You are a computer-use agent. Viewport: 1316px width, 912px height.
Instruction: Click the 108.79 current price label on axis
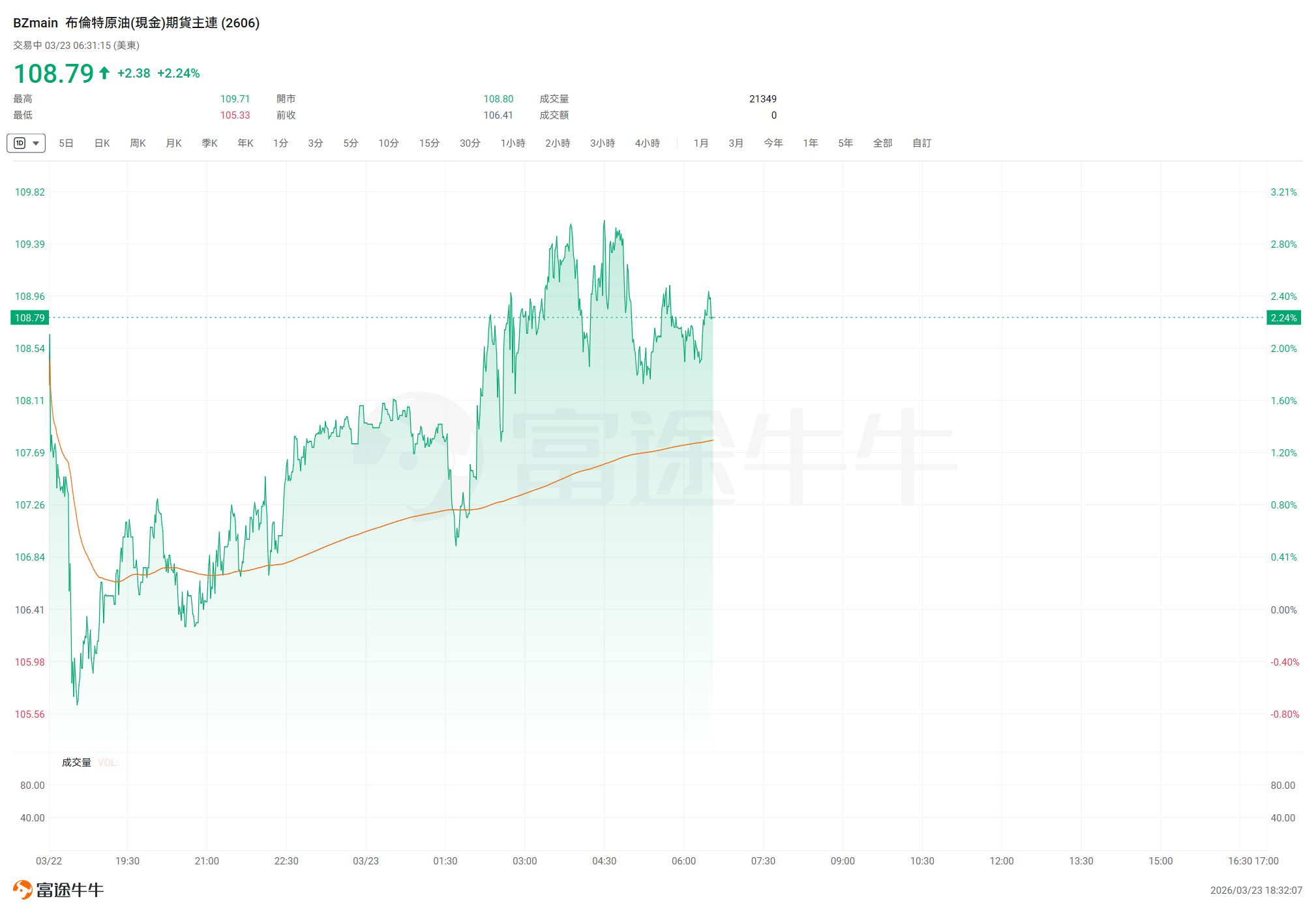(30, 318)
